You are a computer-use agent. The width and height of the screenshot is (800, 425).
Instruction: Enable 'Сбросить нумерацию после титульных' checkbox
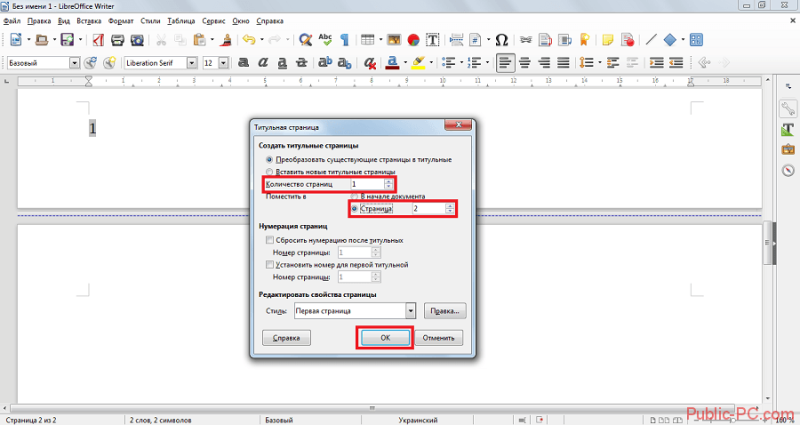point(269,240)
